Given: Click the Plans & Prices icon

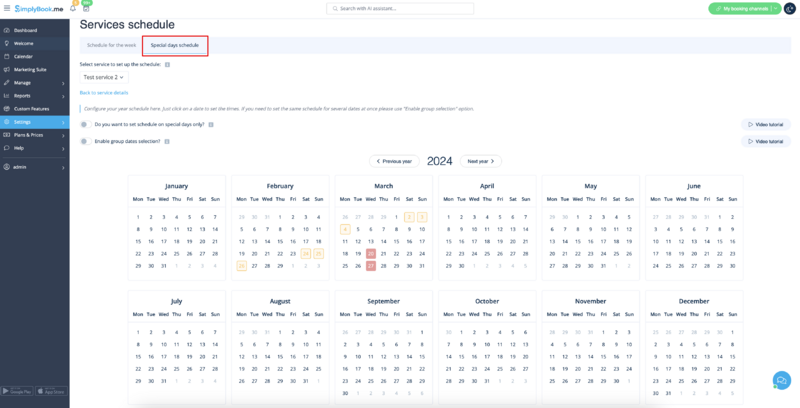Looking at the screenshot, I should coord(7,135).
